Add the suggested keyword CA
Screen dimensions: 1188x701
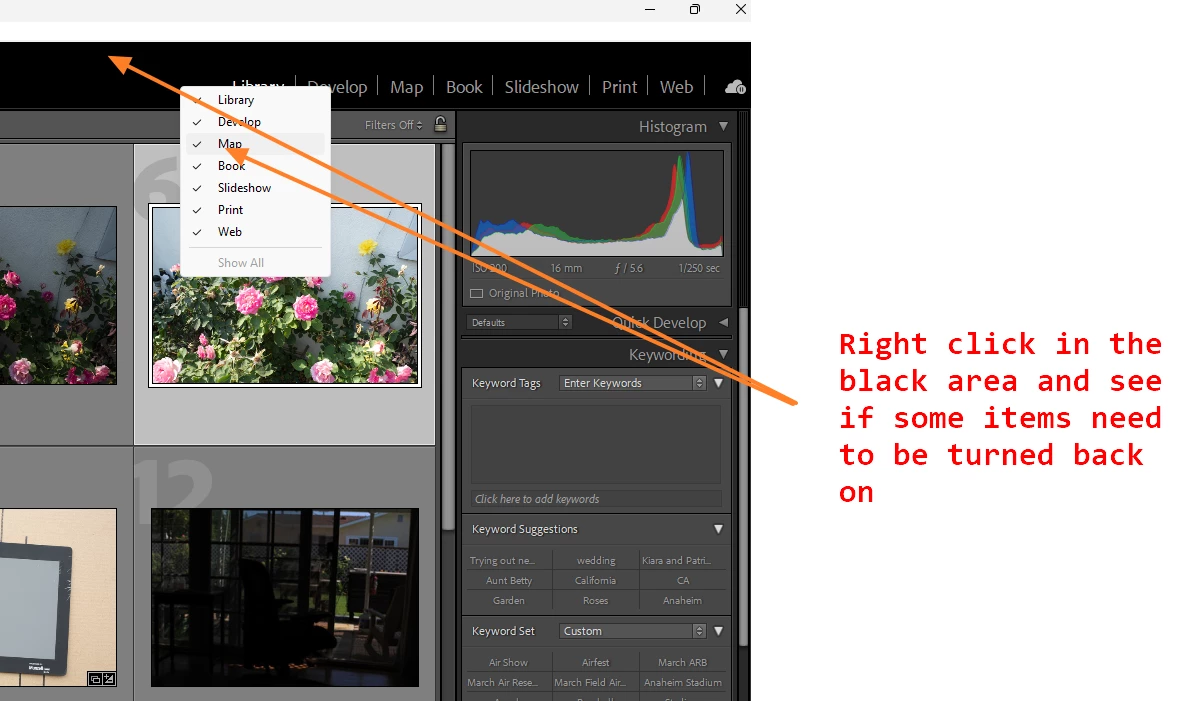(683, 581)
